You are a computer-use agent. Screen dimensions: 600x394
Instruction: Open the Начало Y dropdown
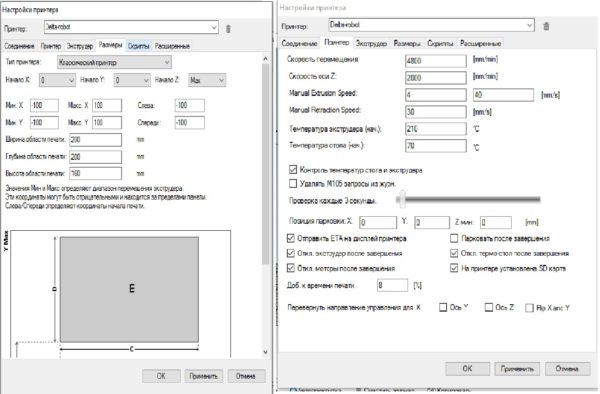pyautogui.click(x=132, y=80)
